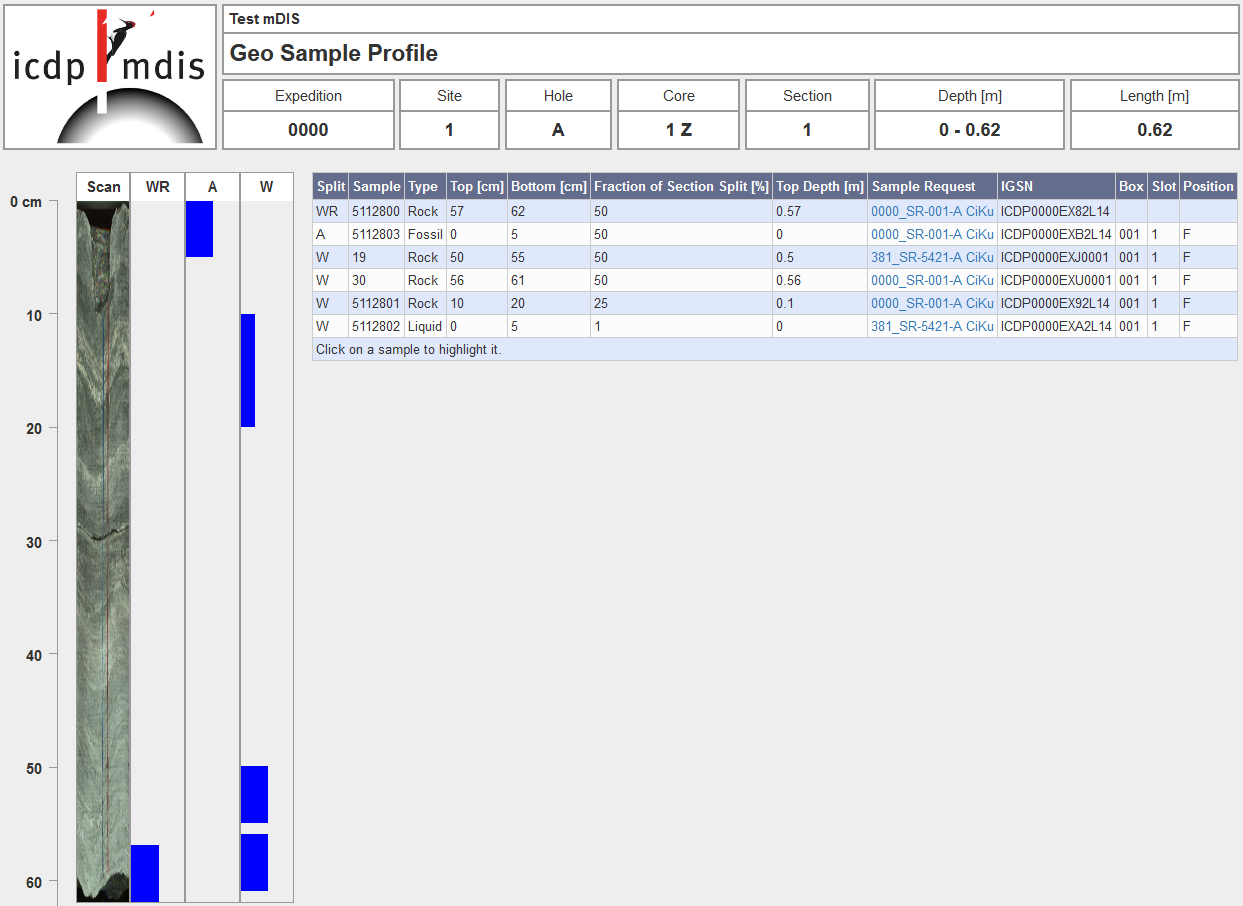Select the WR column header
Image resolution: width=1243 pixels, height=906 pixels.
pos(156,186)
